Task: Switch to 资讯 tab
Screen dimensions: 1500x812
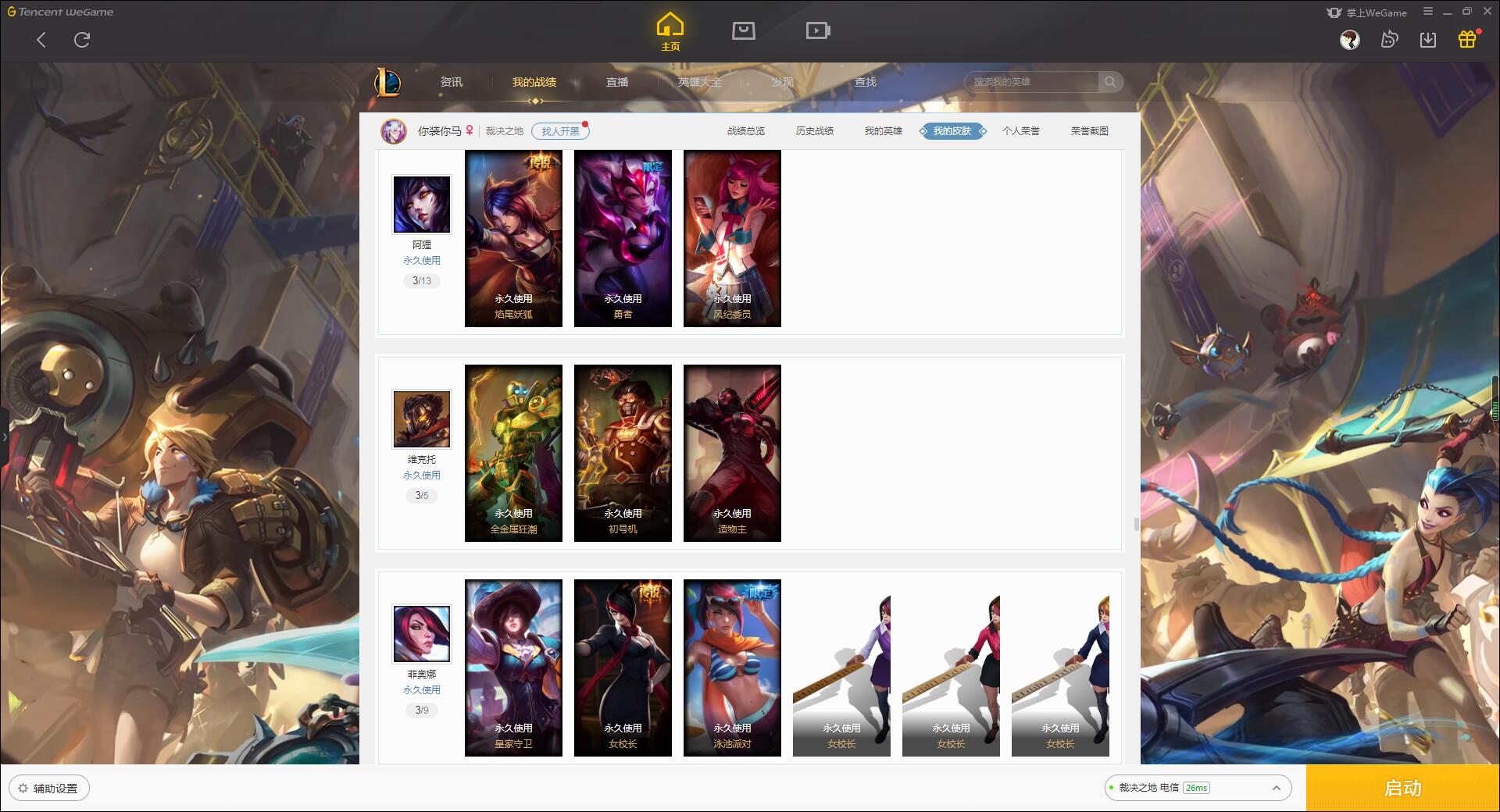Action: pos(452,82)
